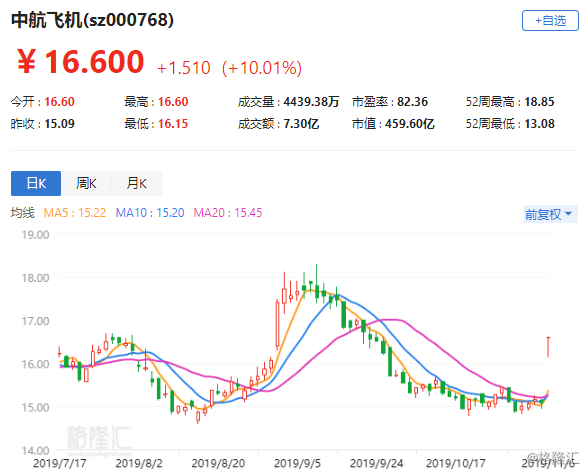Click the 2019/9/24 date axis label
This screenshot has height=472, width=587.
376,463
